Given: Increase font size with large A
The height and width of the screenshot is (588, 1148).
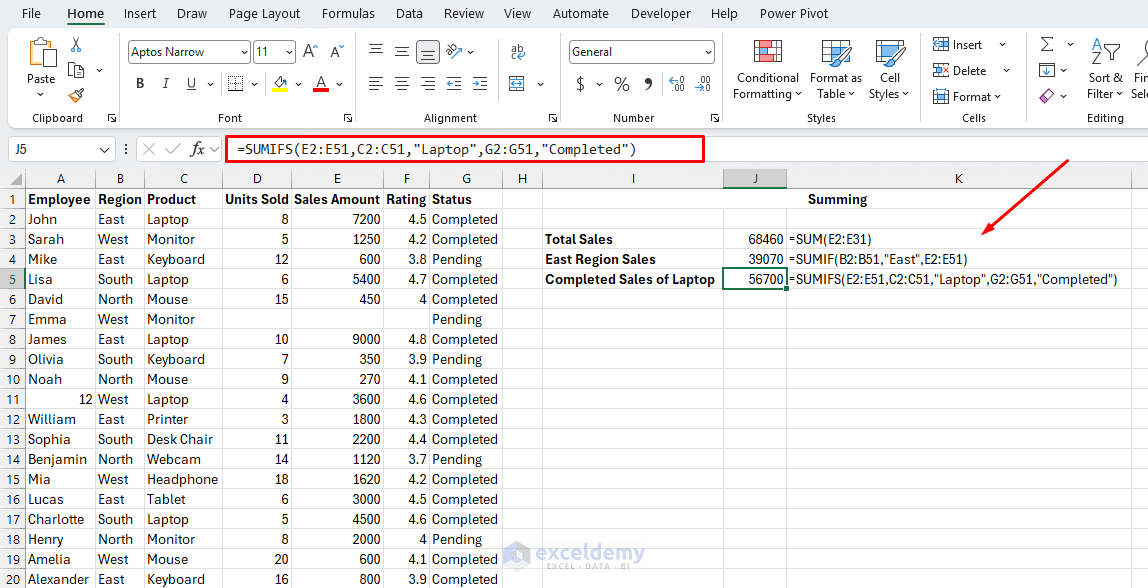Looking at the screenshot, I should pos(310,52).
